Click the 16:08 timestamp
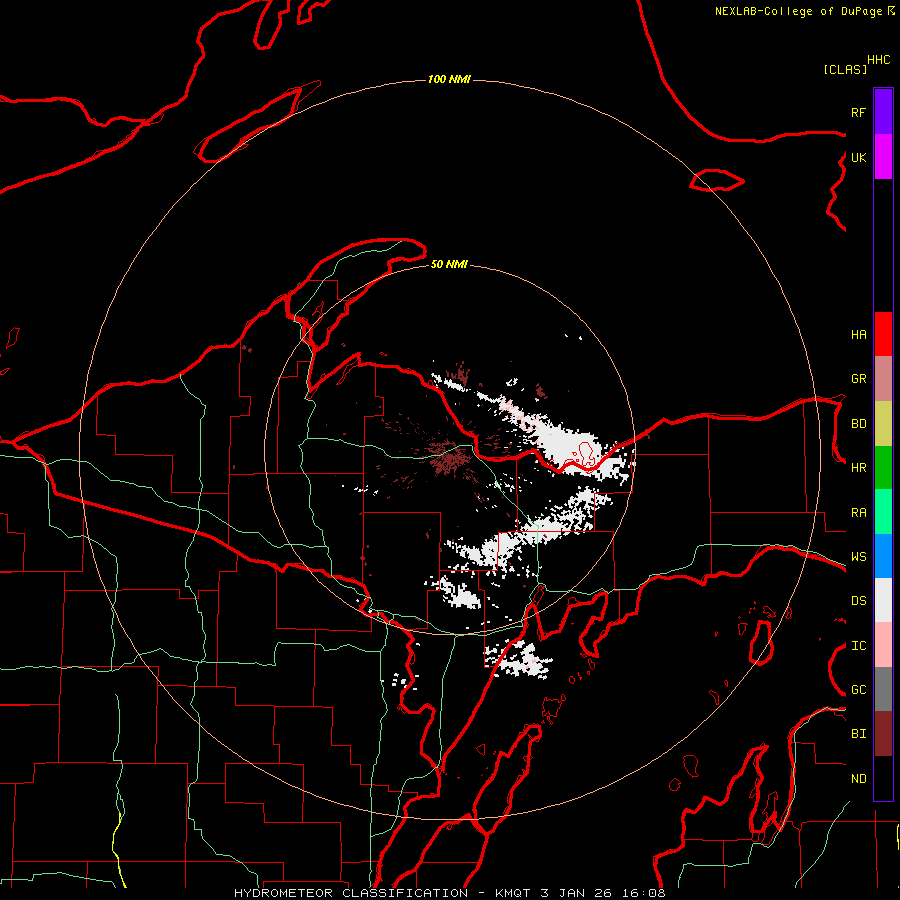The width and height of the screenshot is (900, 900). [x=644, y=893]
